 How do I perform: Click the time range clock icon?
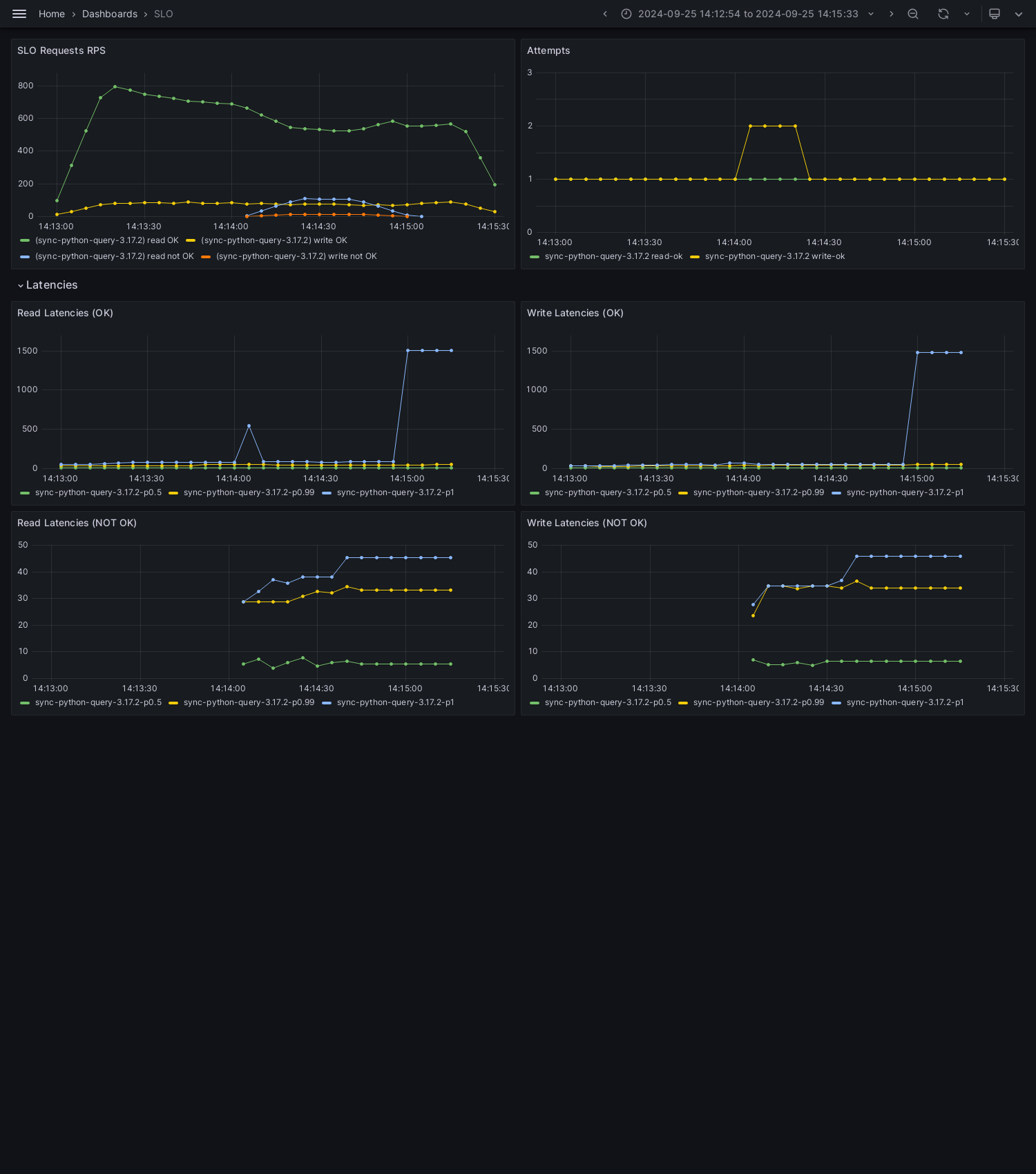tap(626, 14)
